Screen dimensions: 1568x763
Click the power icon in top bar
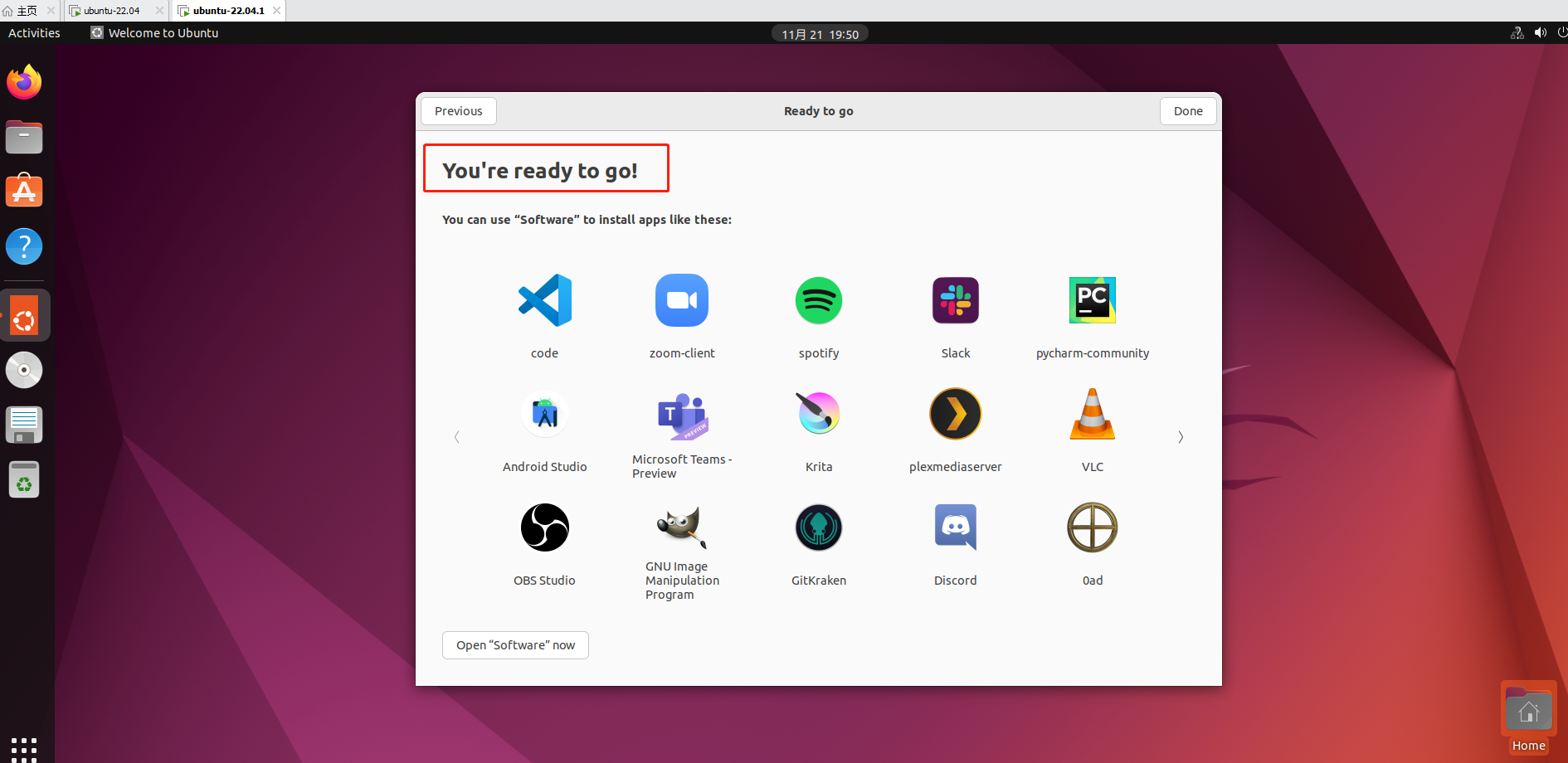click(x=1562, y=33)
